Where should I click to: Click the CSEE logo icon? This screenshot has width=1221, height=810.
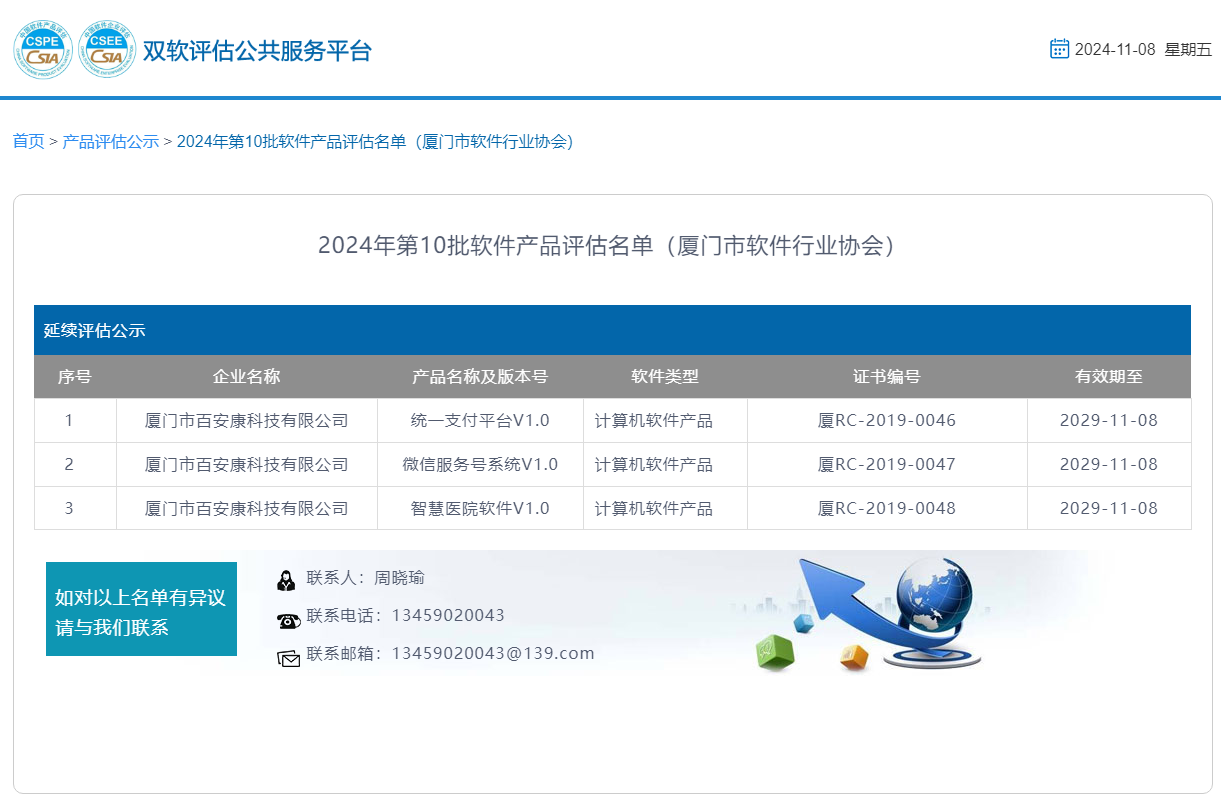pyautogui.click(x=107, y=50)
